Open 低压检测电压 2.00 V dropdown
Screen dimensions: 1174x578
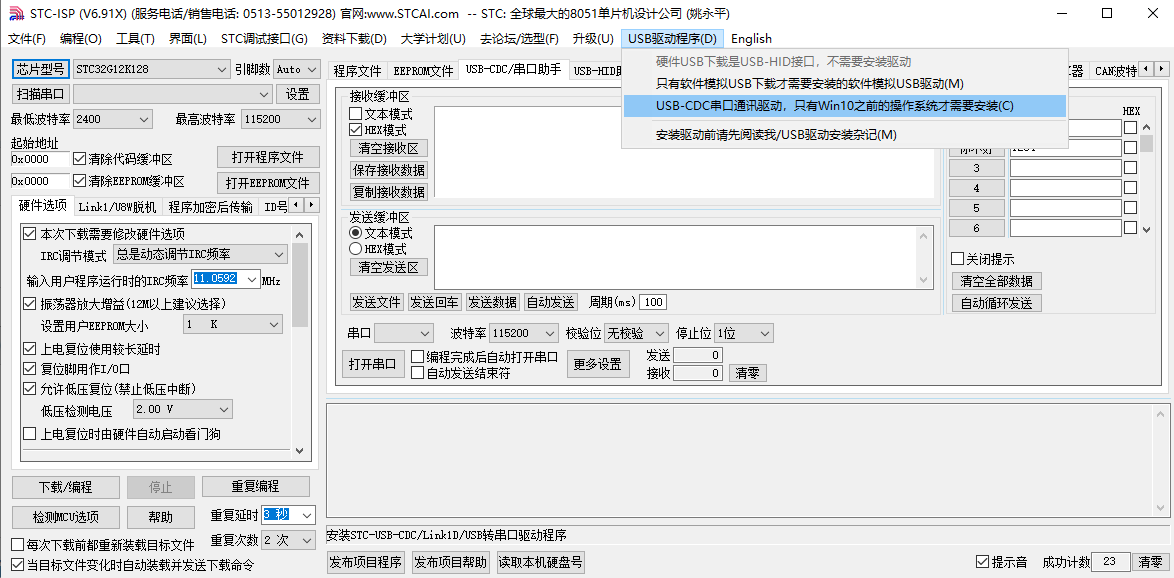point(183,410)
